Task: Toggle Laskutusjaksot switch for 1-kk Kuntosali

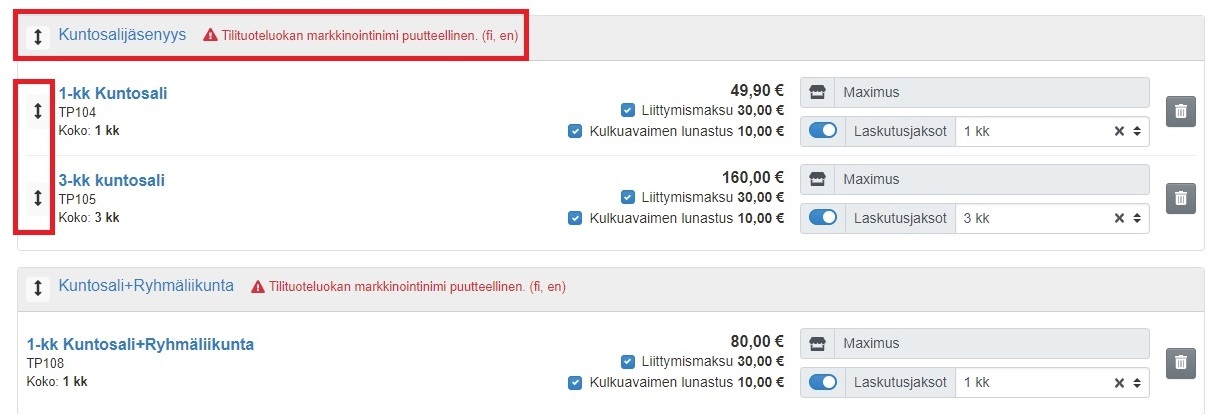Action: click(x=823, y=132)
